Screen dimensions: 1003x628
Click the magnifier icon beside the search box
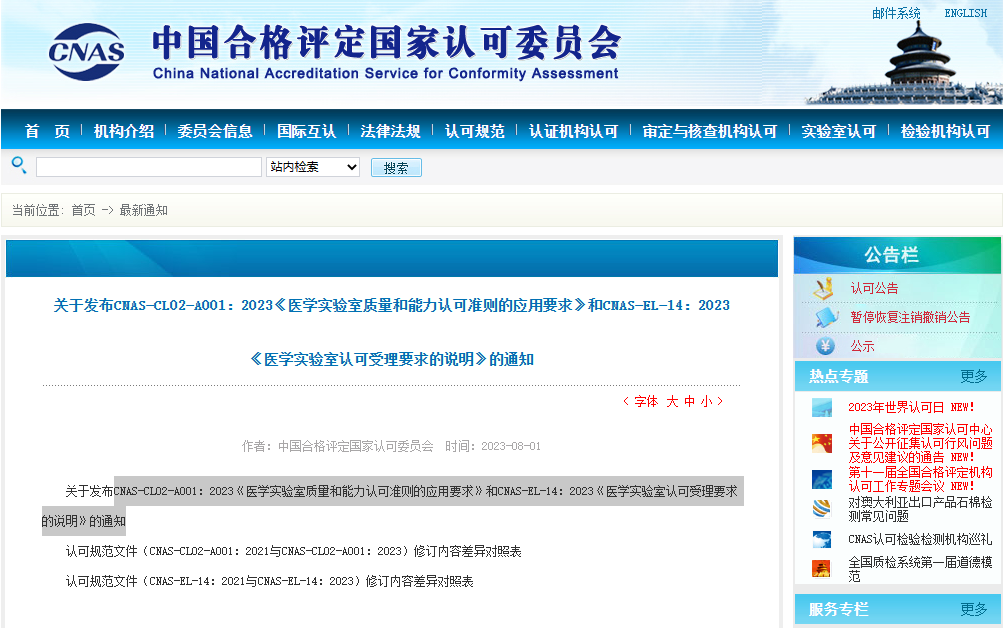[18, 165]
